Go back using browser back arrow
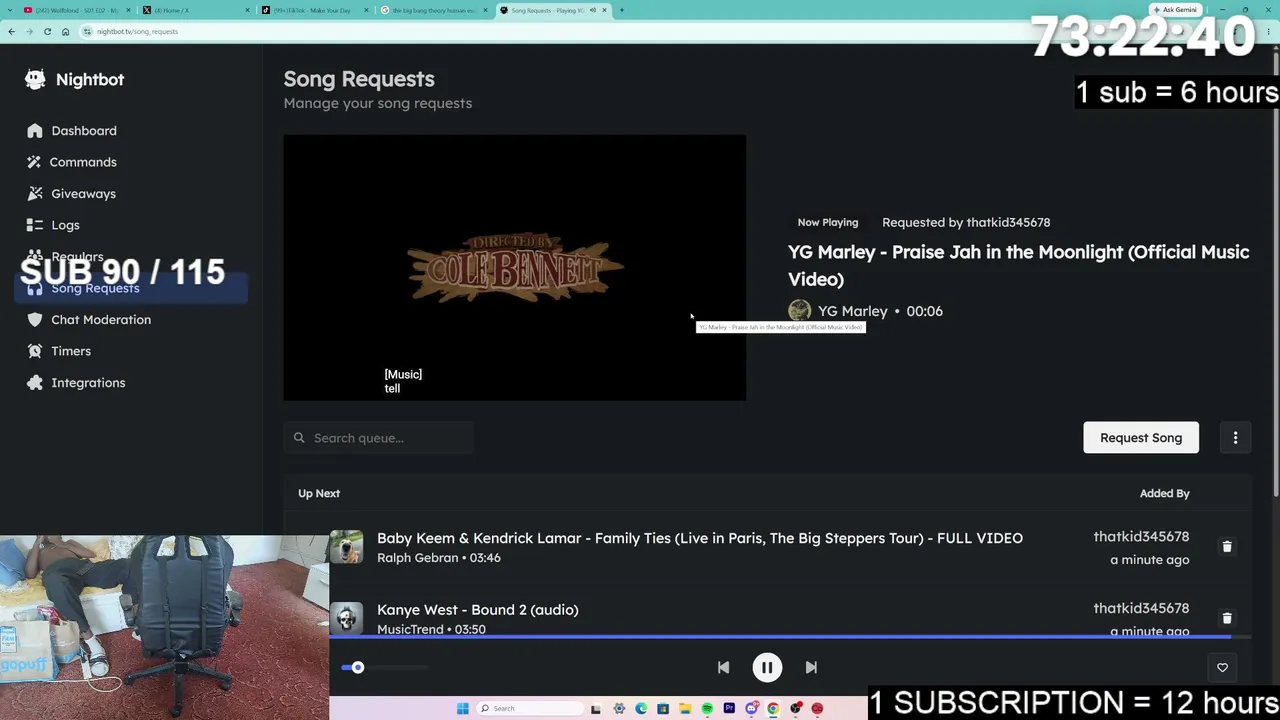 pos(11,31)
